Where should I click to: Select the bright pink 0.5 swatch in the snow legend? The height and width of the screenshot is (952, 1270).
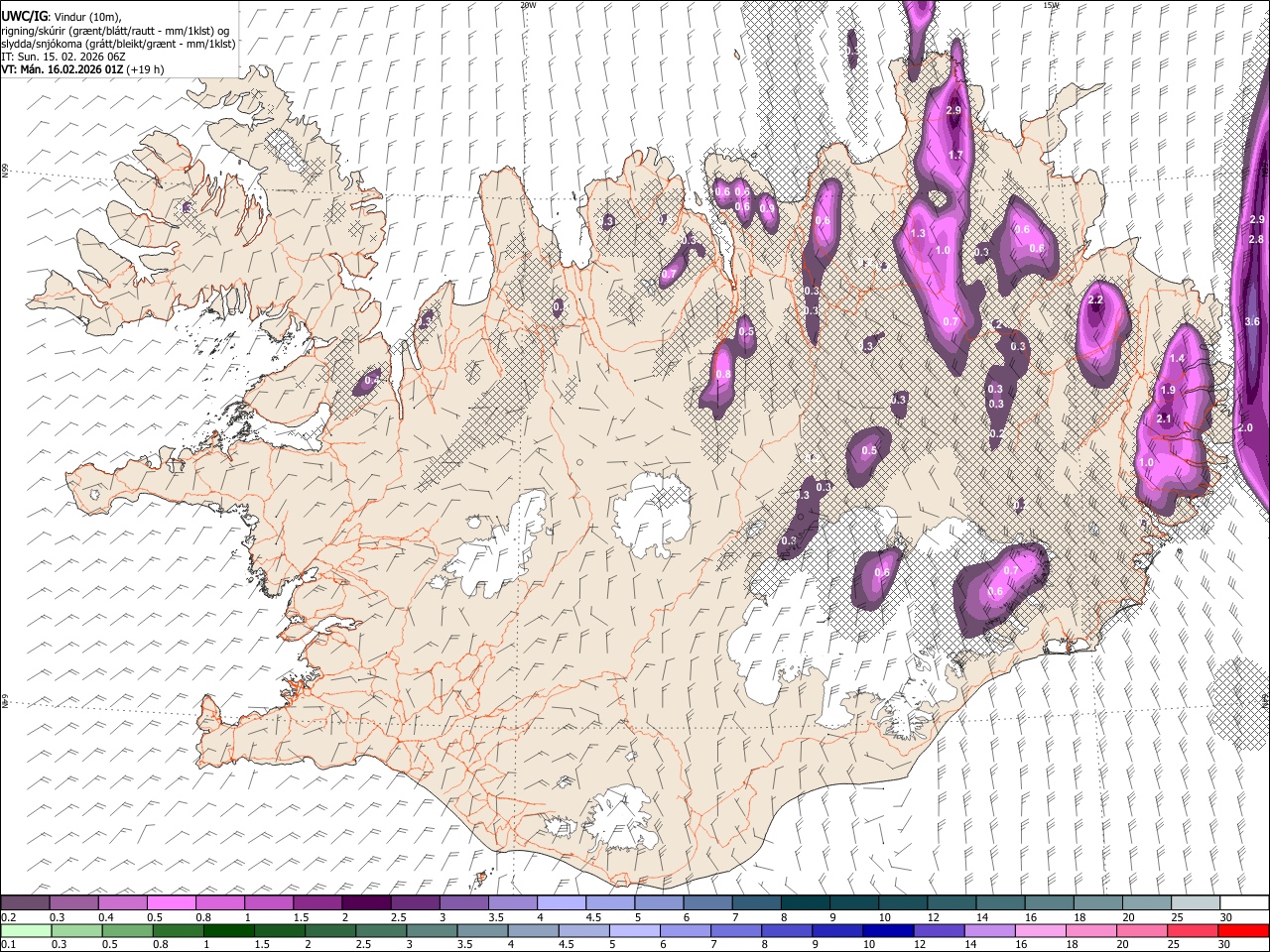coord(171,903)
